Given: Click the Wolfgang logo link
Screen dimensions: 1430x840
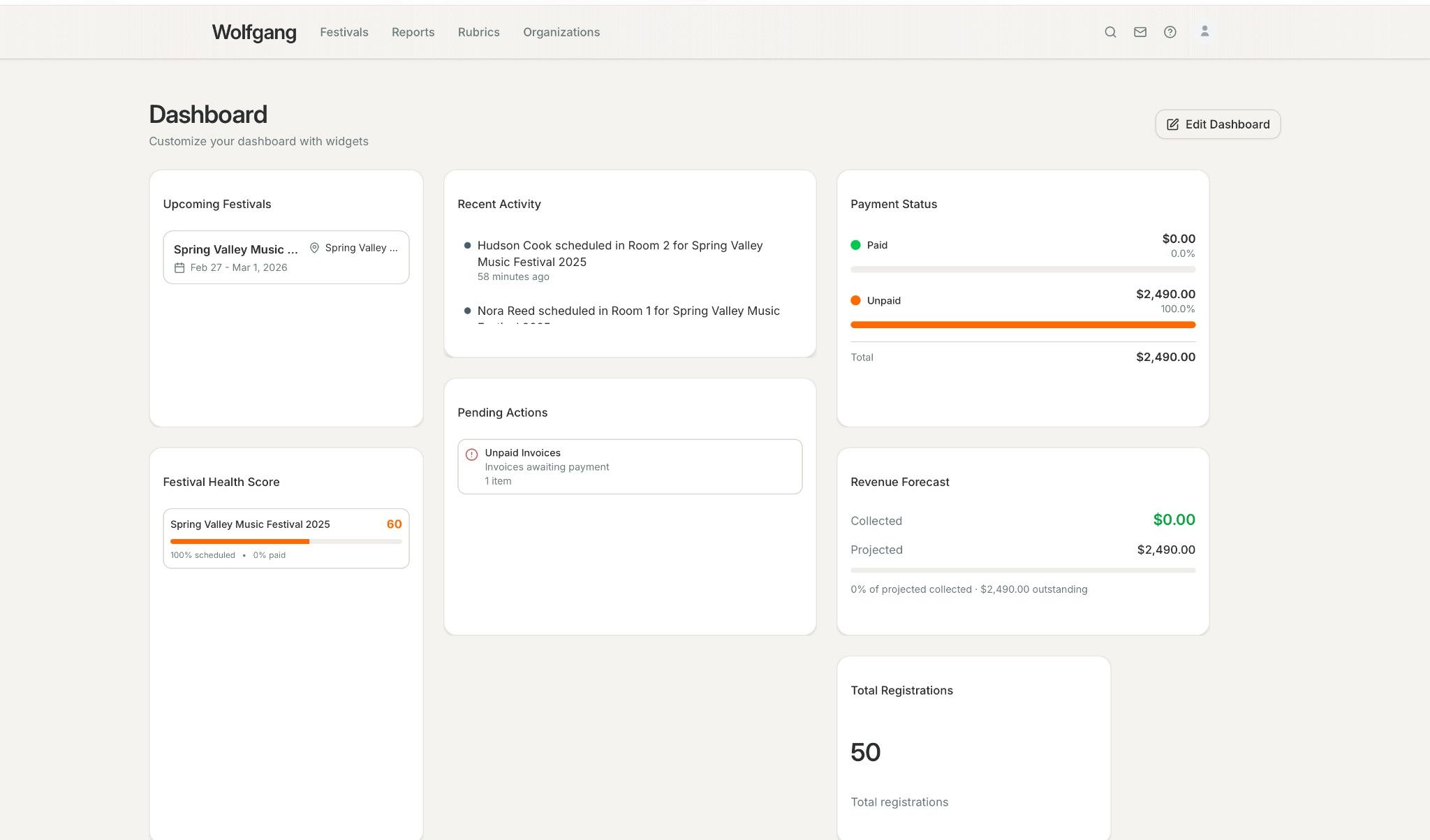Looking at the screenshot, I should [254, 32].
